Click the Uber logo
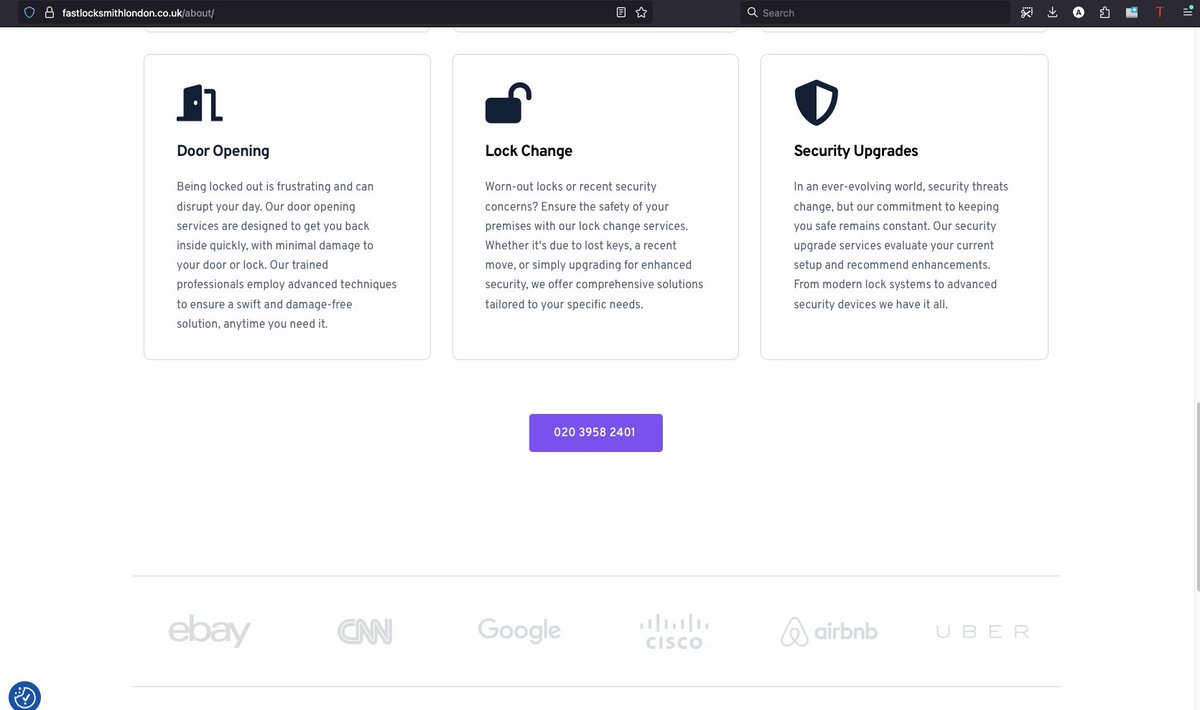Image resolution: width=1200 pixels, height=710 pixels. coord(982,631)
